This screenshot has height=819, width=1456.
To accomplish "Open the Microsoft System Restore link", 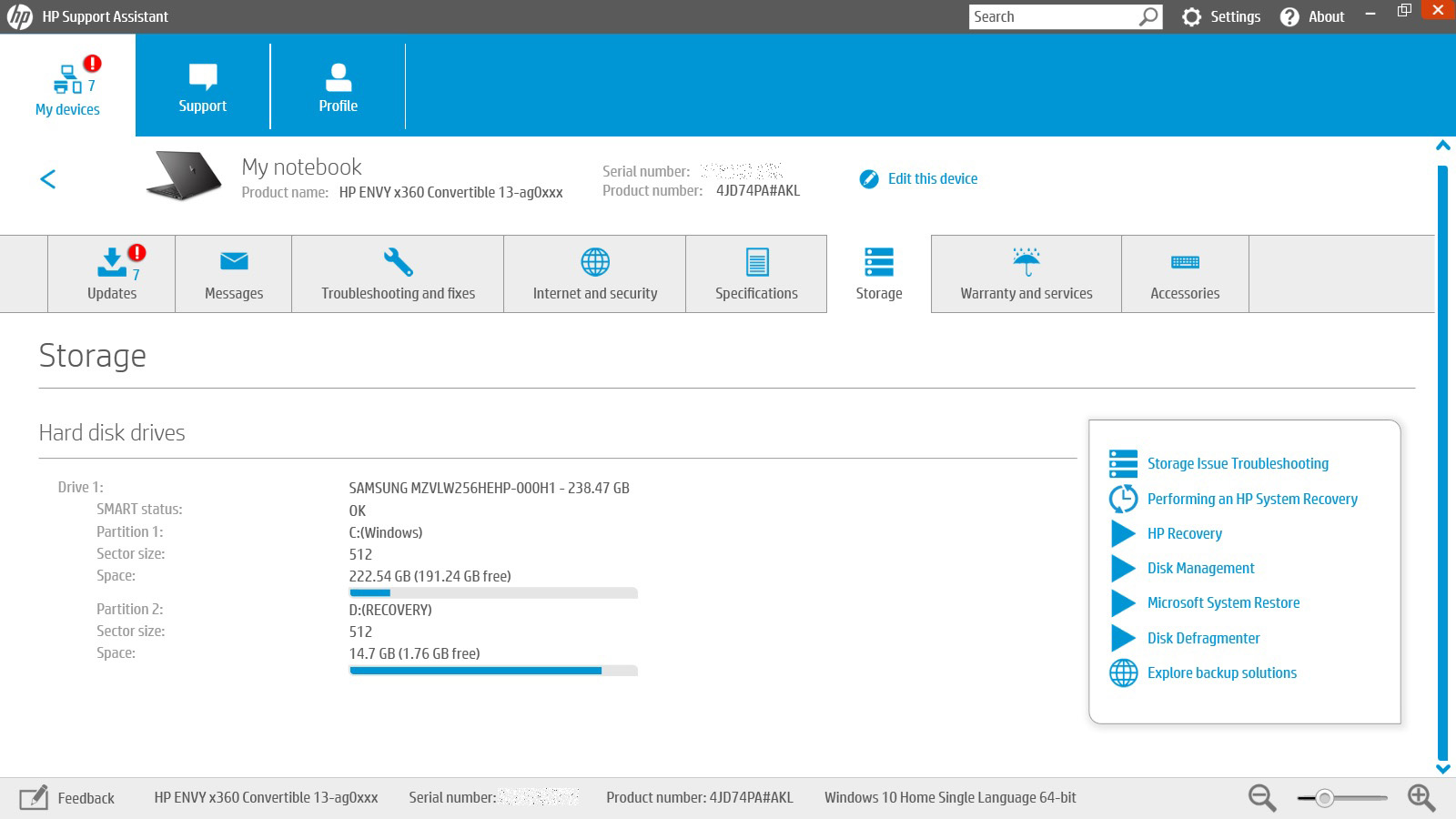I will (x=1223, y=602).
